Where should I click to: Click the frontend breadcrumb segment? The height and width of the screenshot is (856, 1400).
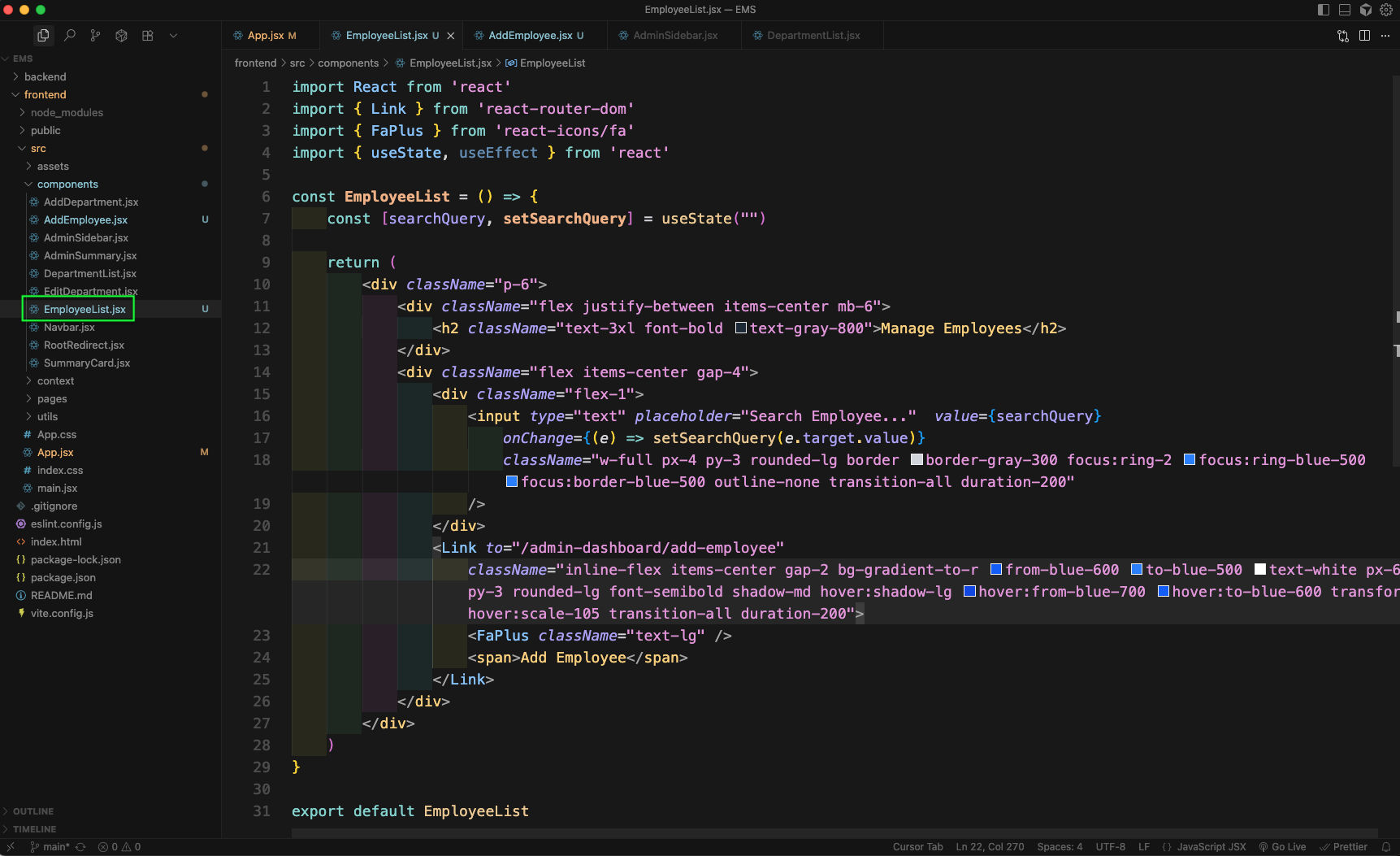[255, 63]
